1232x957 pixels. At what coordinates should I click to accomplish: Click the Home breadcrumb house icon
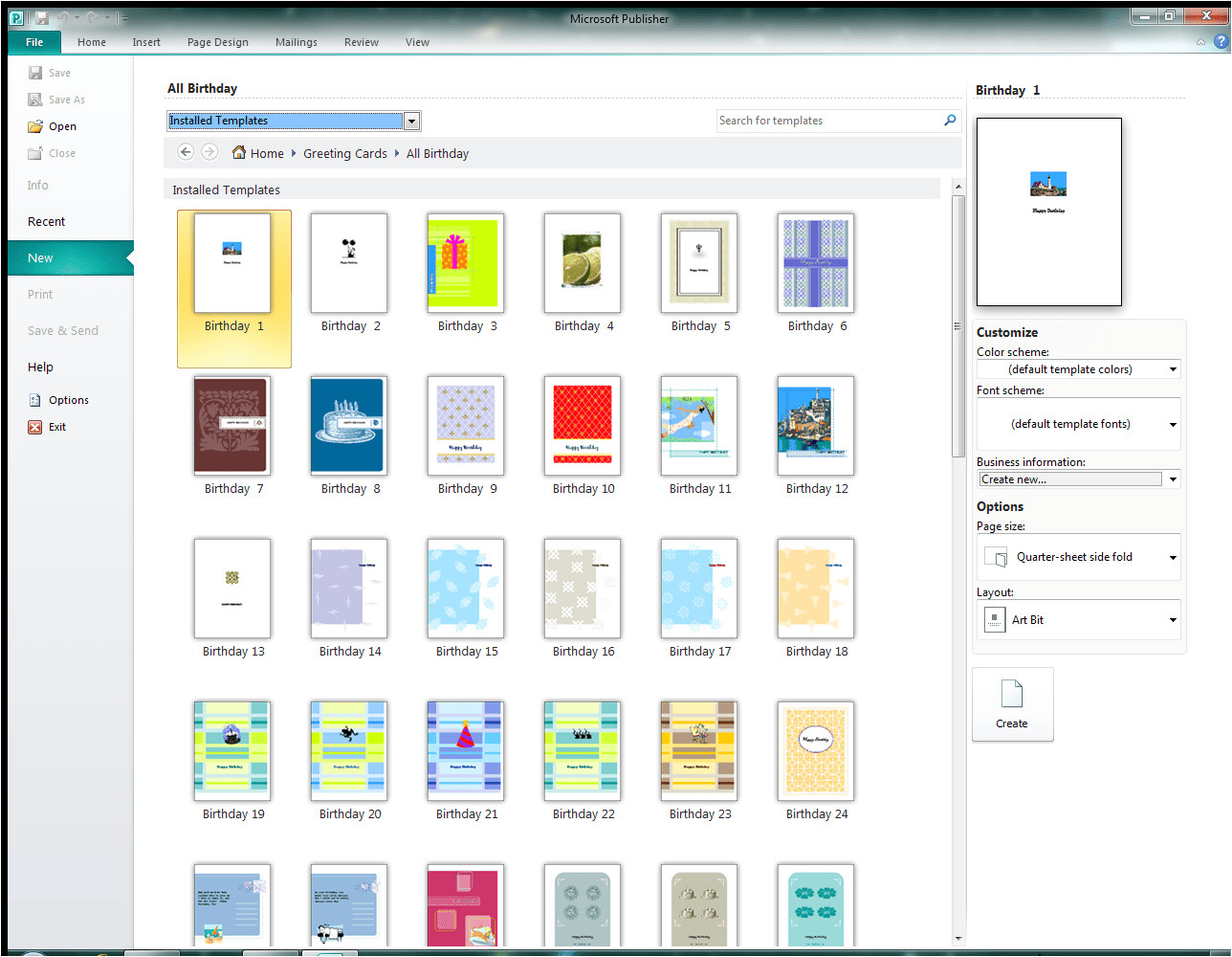239,152
